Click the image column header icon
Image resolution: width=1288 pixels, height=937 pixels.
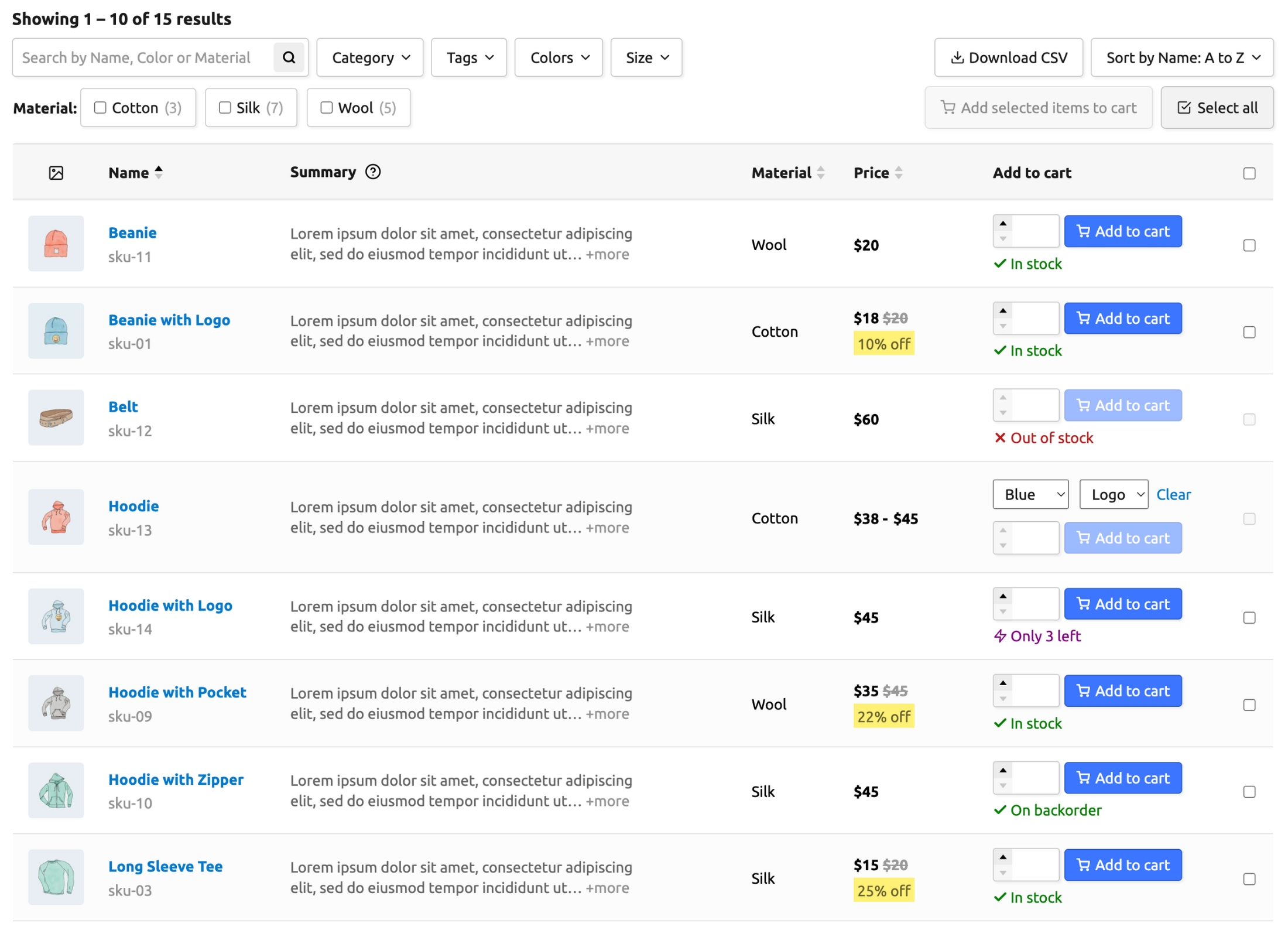pos(56,173)
